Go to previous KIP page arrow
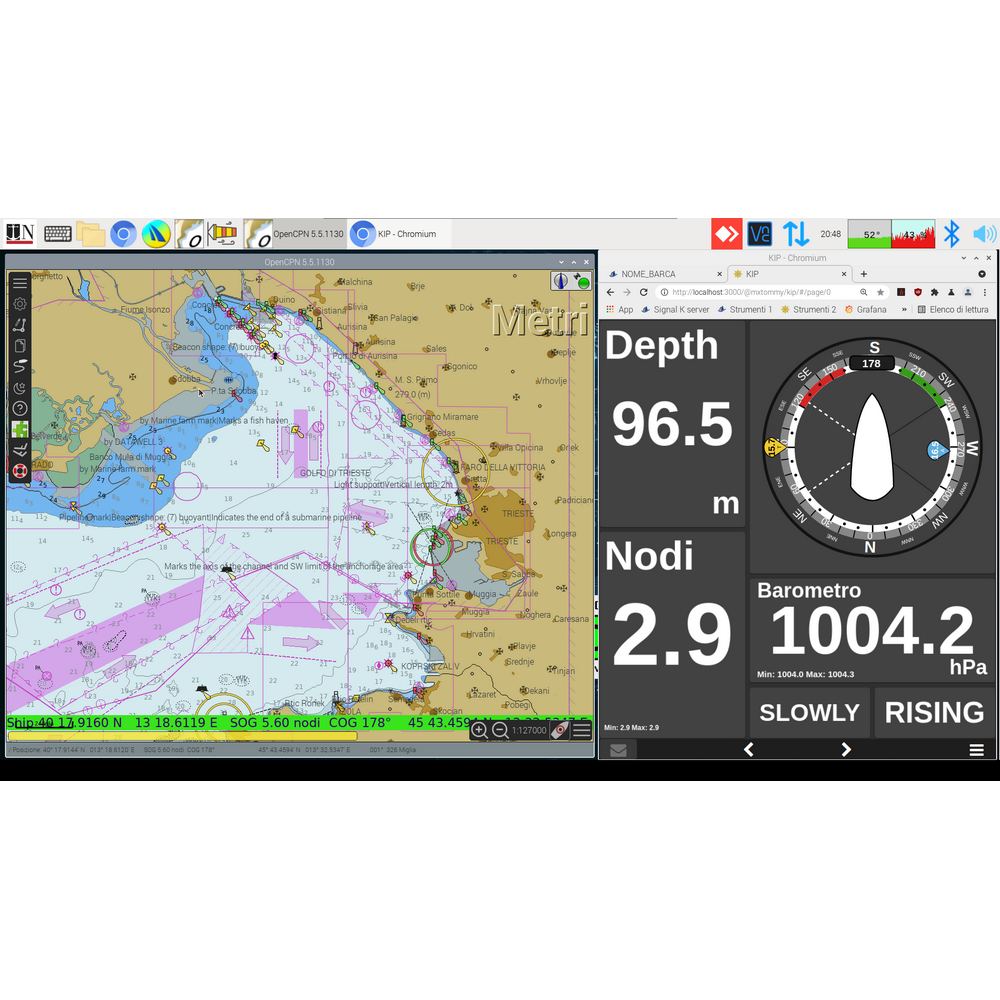The image size is (1000, 1000). [x=749, y=749]
